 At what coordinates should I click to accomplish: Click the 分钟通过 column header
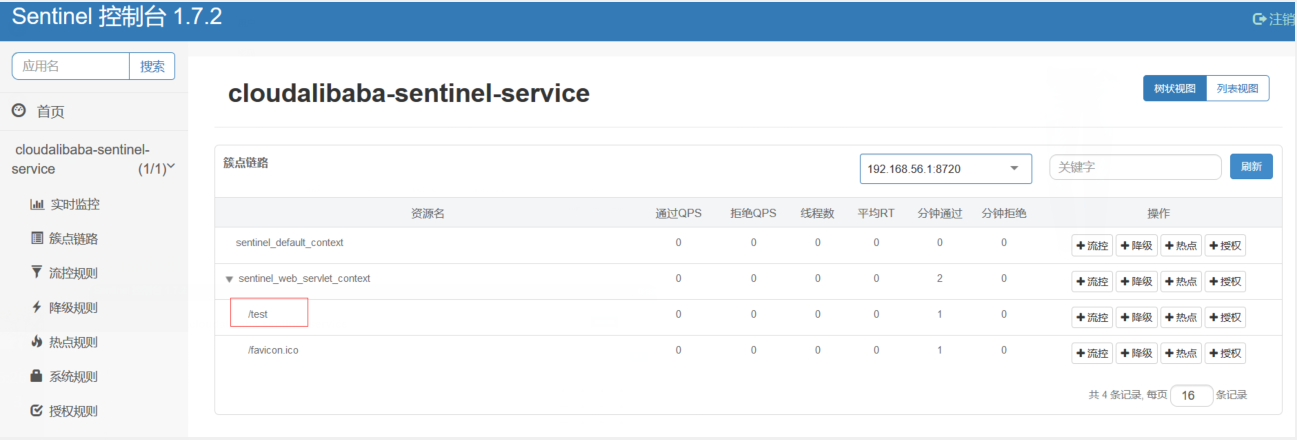pyautogui.click(x=939, y=213)
